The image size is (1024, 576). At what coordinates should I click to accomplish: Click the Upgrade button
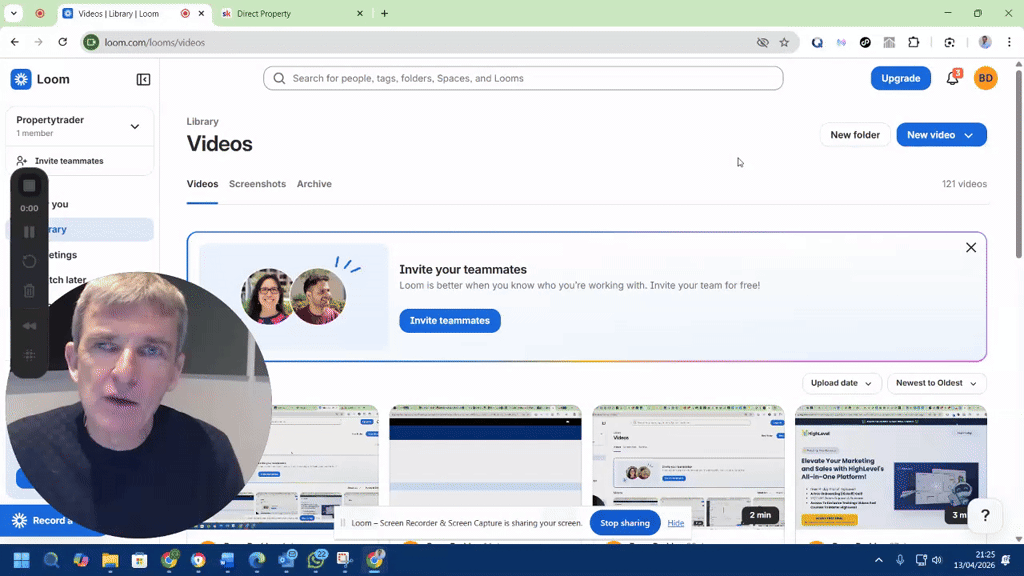901,78
